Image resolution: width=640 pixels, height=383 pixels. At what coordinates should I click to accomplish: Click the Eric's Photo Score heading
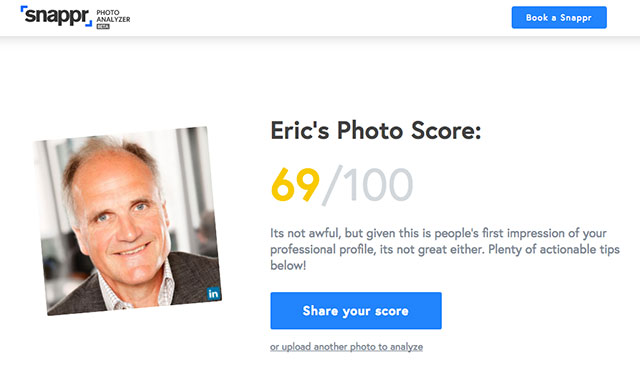[x=376, y=130]
